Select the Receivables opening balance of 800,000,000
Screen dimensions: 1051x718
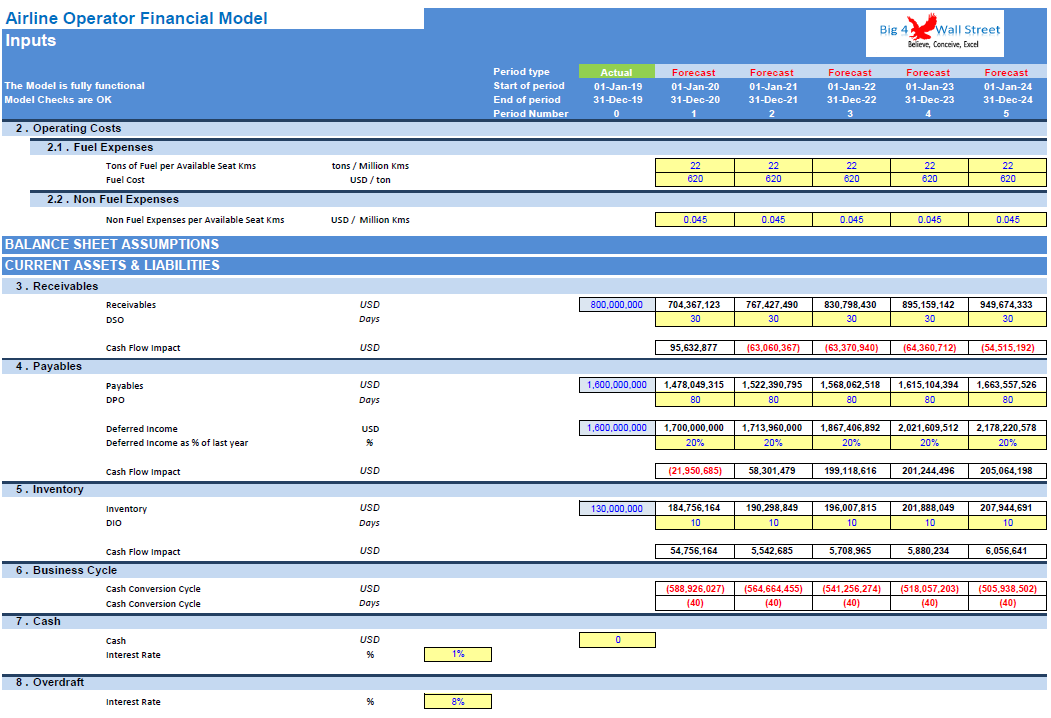tap(617, 304)
